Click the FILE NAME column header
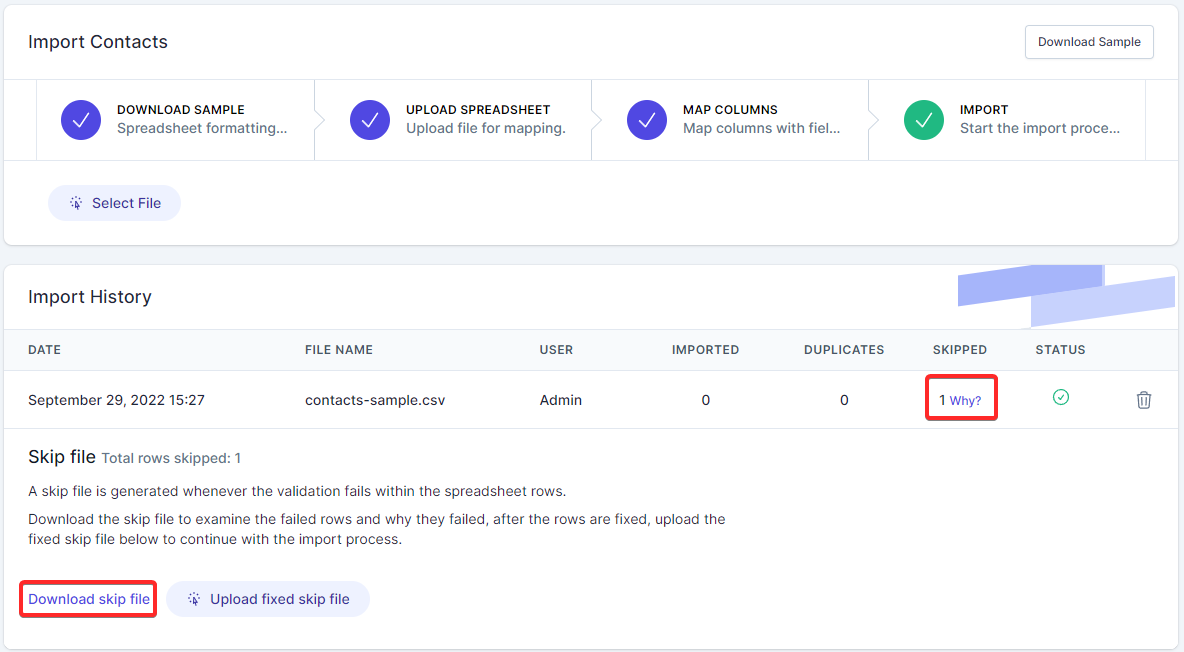 click(x=339, y=350)
